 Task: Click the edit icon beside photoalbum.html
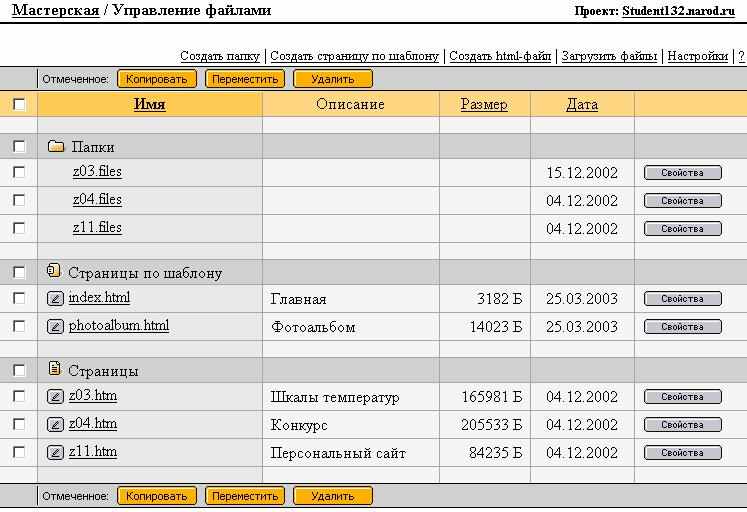point(55,327)
